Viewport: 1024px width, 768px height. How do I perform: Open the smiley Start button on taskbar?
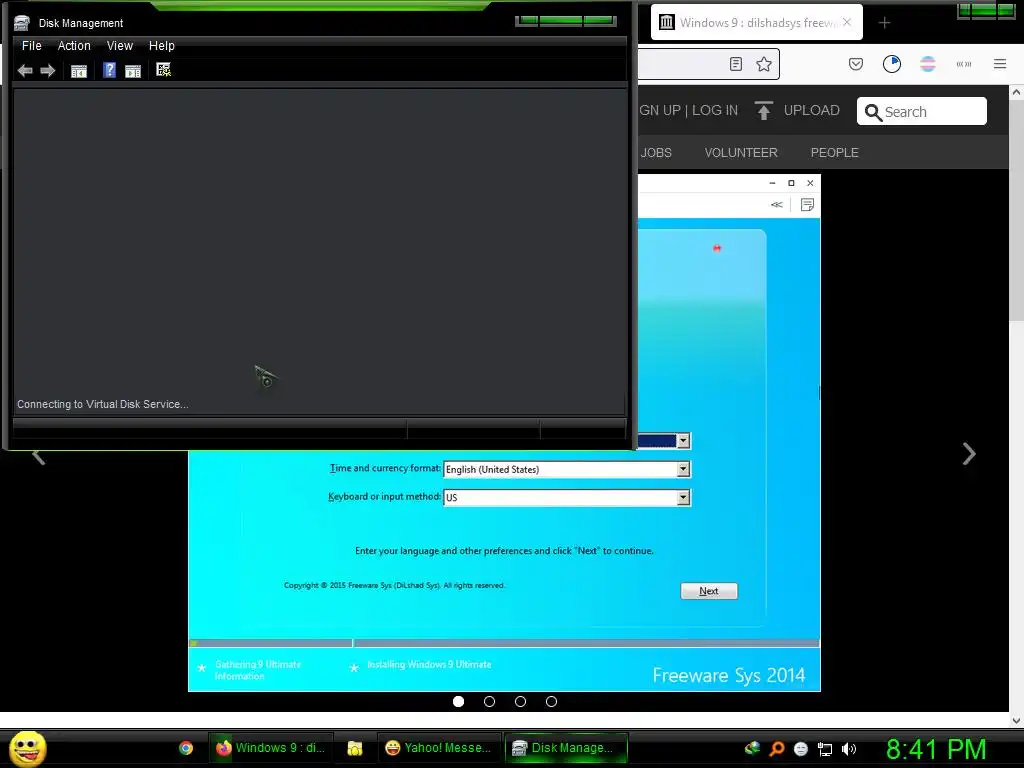pos(28,749)
